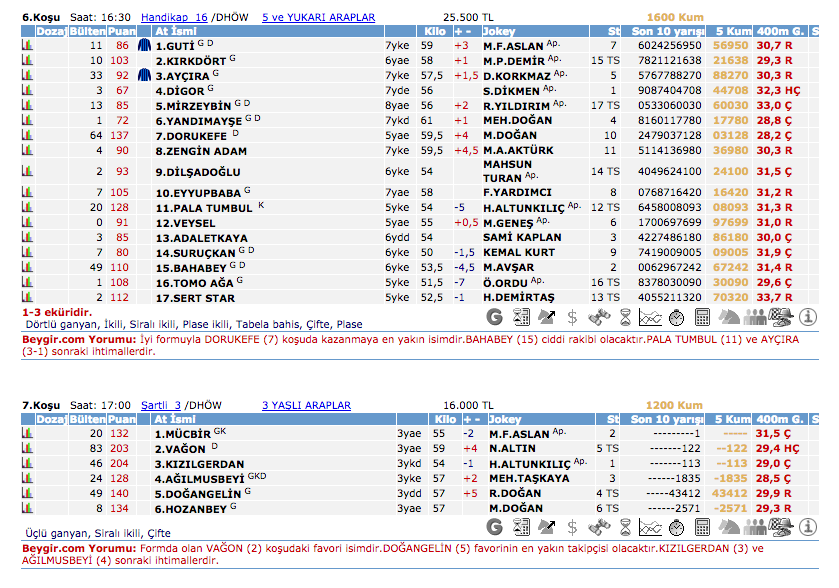Click the jockey silks icon beside 3.AYÇIRA
Image resolution: width=839 pixels, height=588 pixels.
tap(144, 76)
